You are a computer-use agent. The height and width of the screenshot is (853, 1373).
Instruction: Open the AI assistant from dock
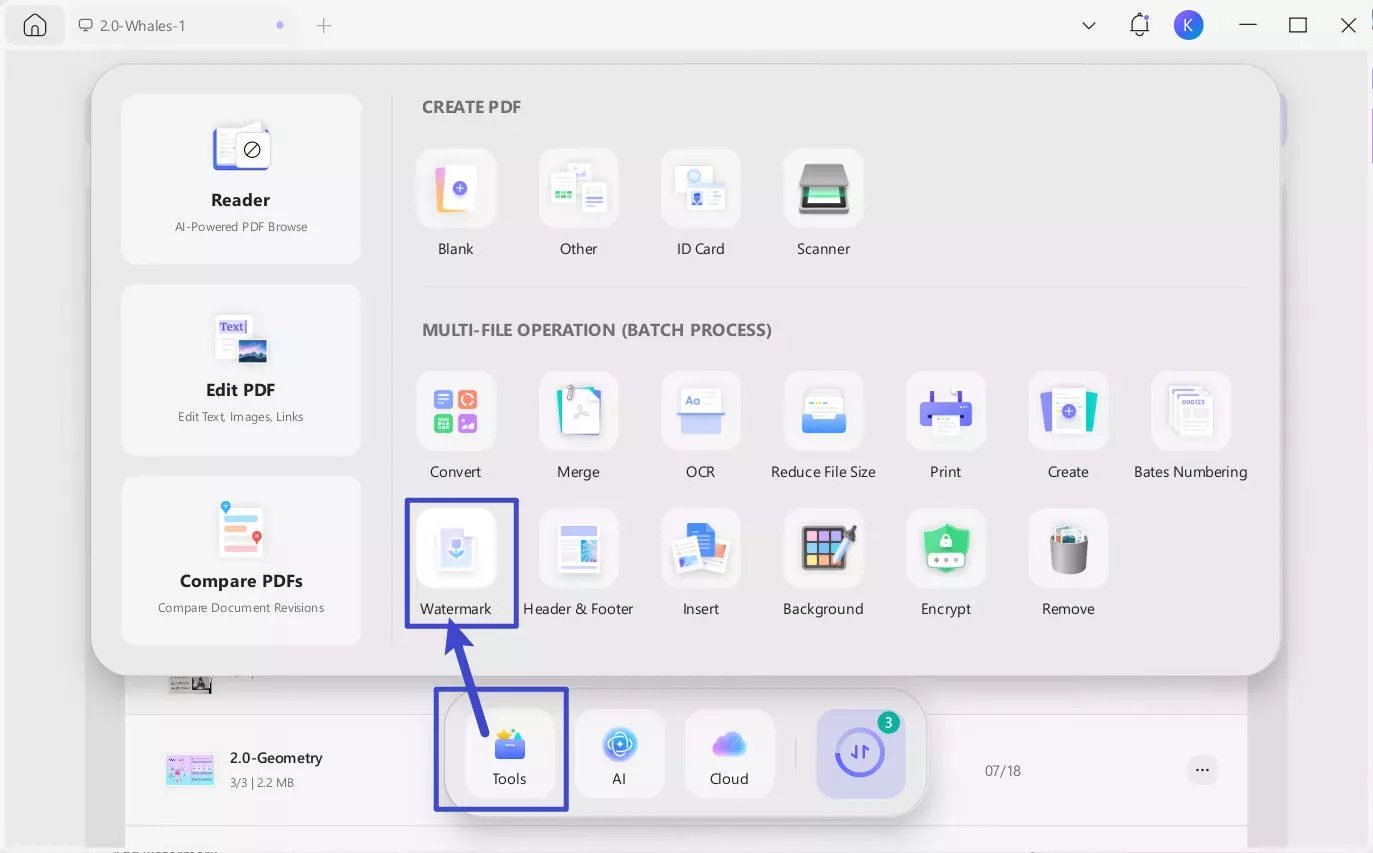[619, 753]
